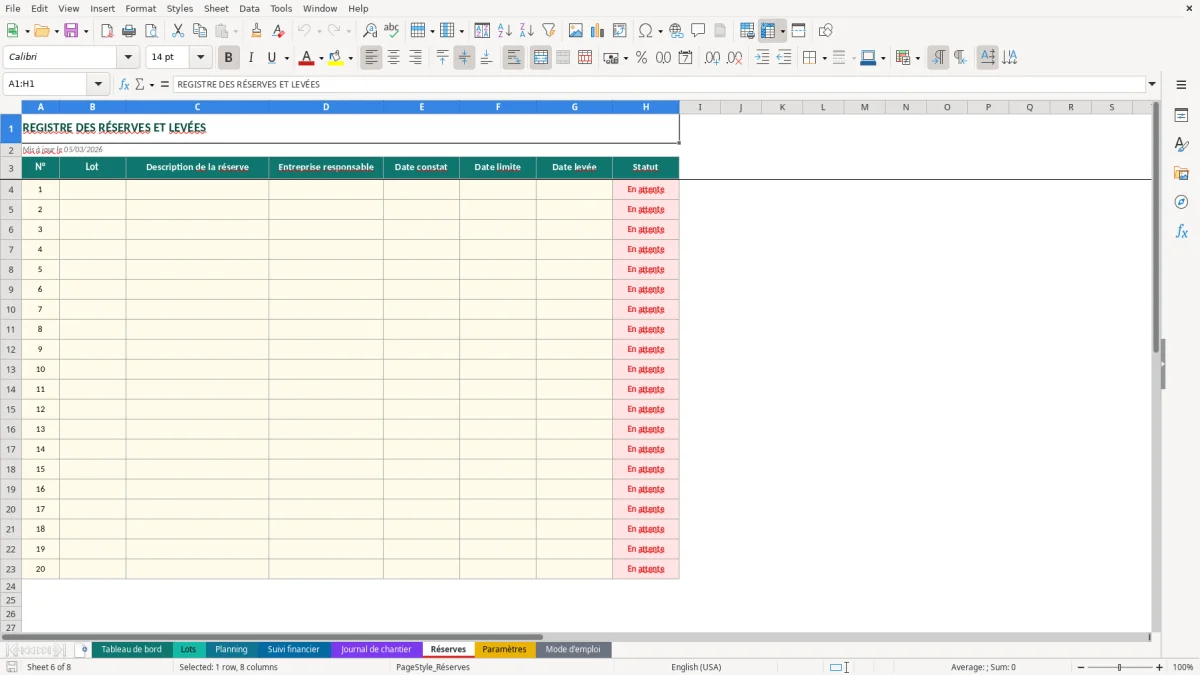The width and height of the screenshot is (1200, 675).
Task: Open the Function Wizard next to the Name Box
Action: click(x=124, y=84)
